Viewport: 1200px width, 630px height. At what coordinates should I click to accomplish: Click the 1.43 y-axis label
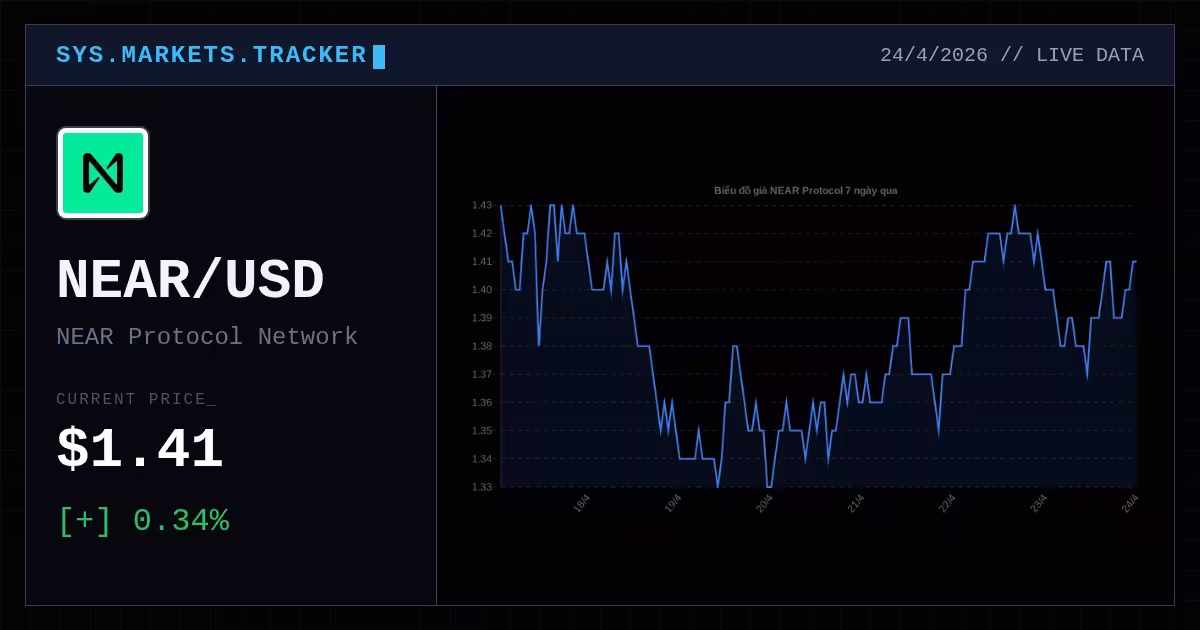[482, 205]
